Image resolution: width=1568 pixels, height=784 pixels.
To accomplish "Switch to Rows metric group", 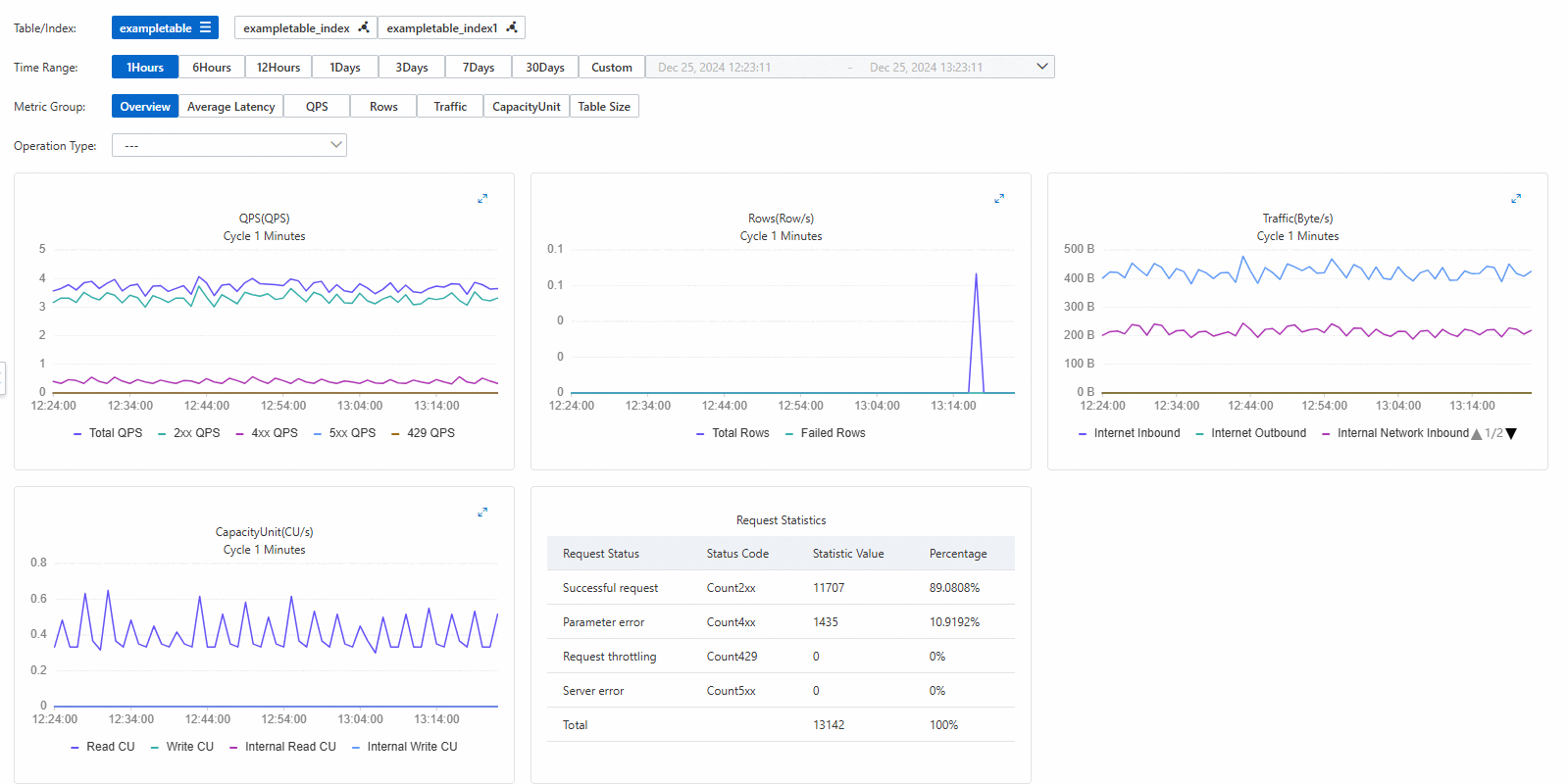I will [383, 106].
